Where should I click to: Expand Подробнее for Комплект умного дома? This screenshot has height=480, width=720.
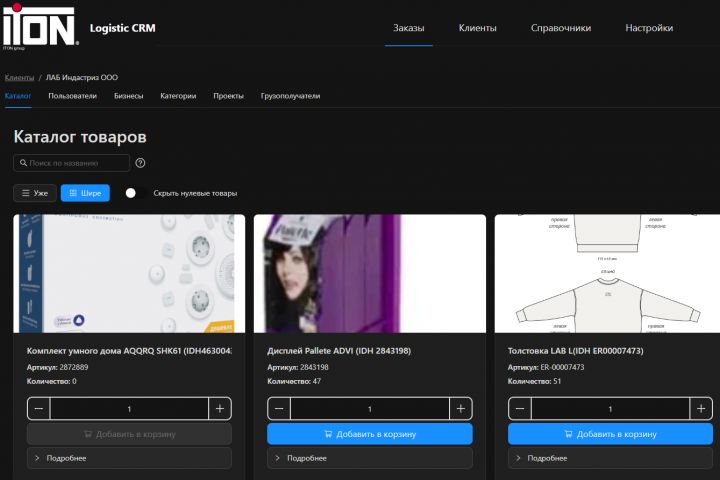click(x=129, y=458)
